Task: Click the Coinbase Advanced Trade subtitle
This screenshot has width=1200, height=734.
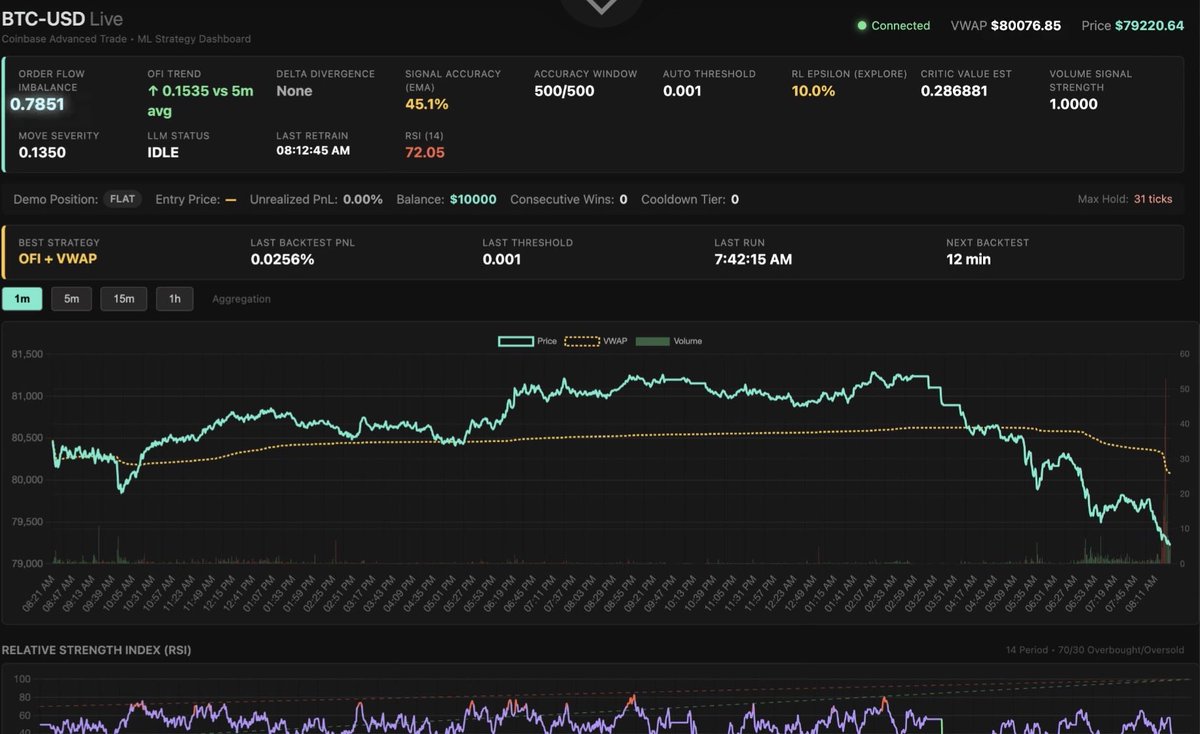Action: 126,39
